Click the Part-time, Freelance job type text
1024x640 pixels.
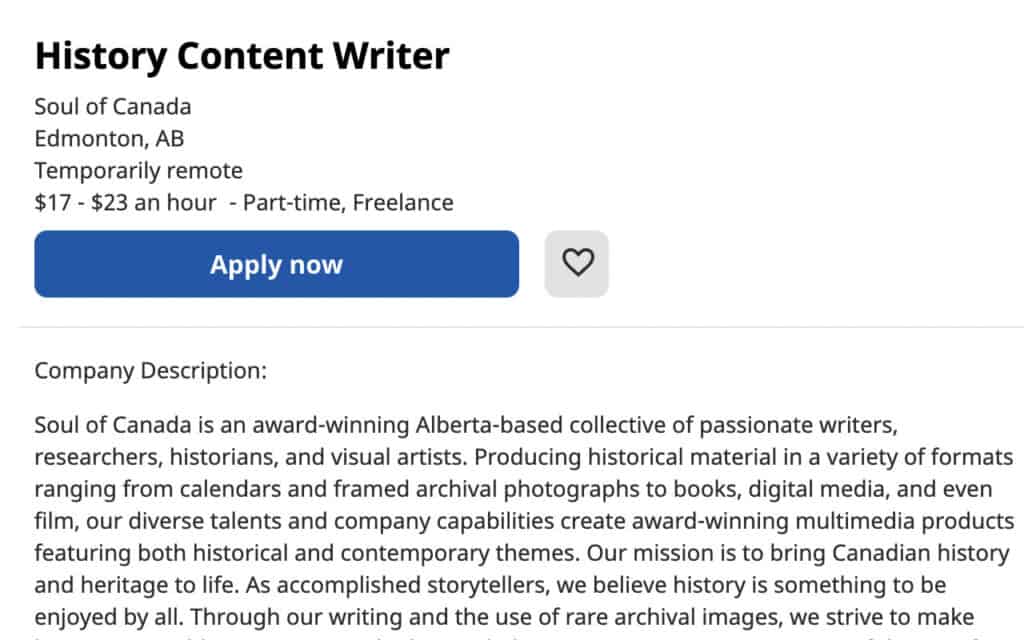click(355, 202)
